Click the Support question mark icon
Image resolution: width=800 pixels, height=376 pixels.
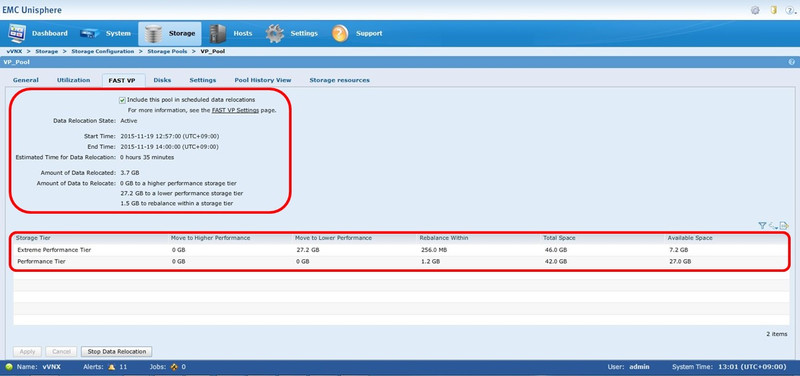click(x=340, y=34)
